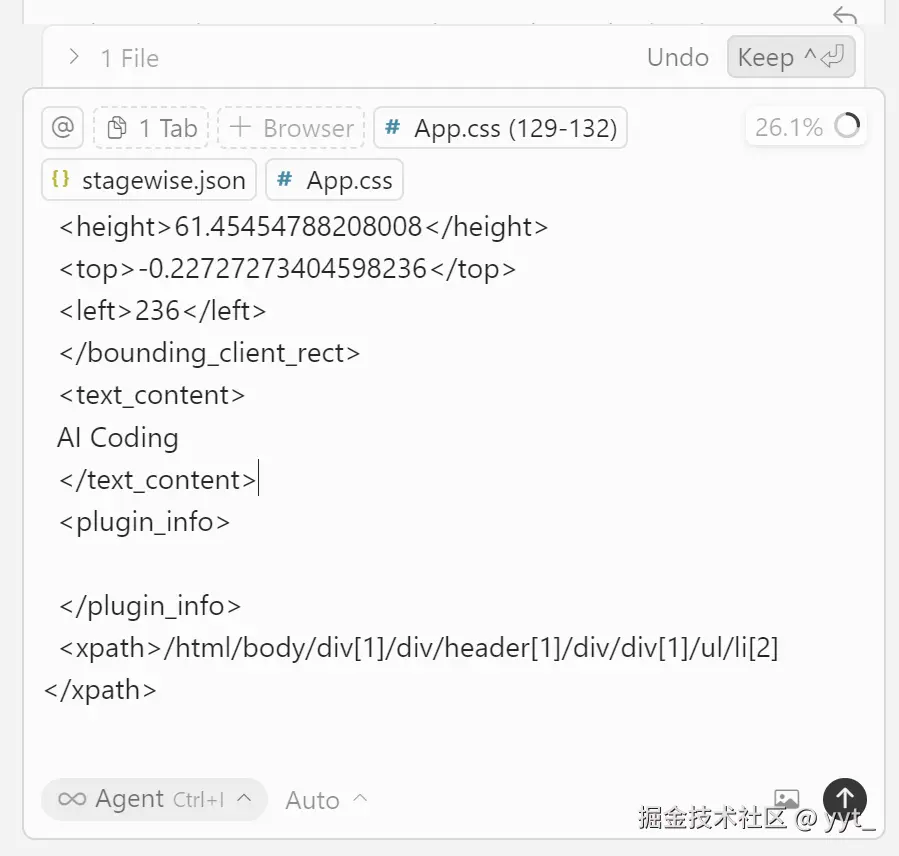Expand the 1 File changes chevron
899x856 pixels.
[73, 57]
